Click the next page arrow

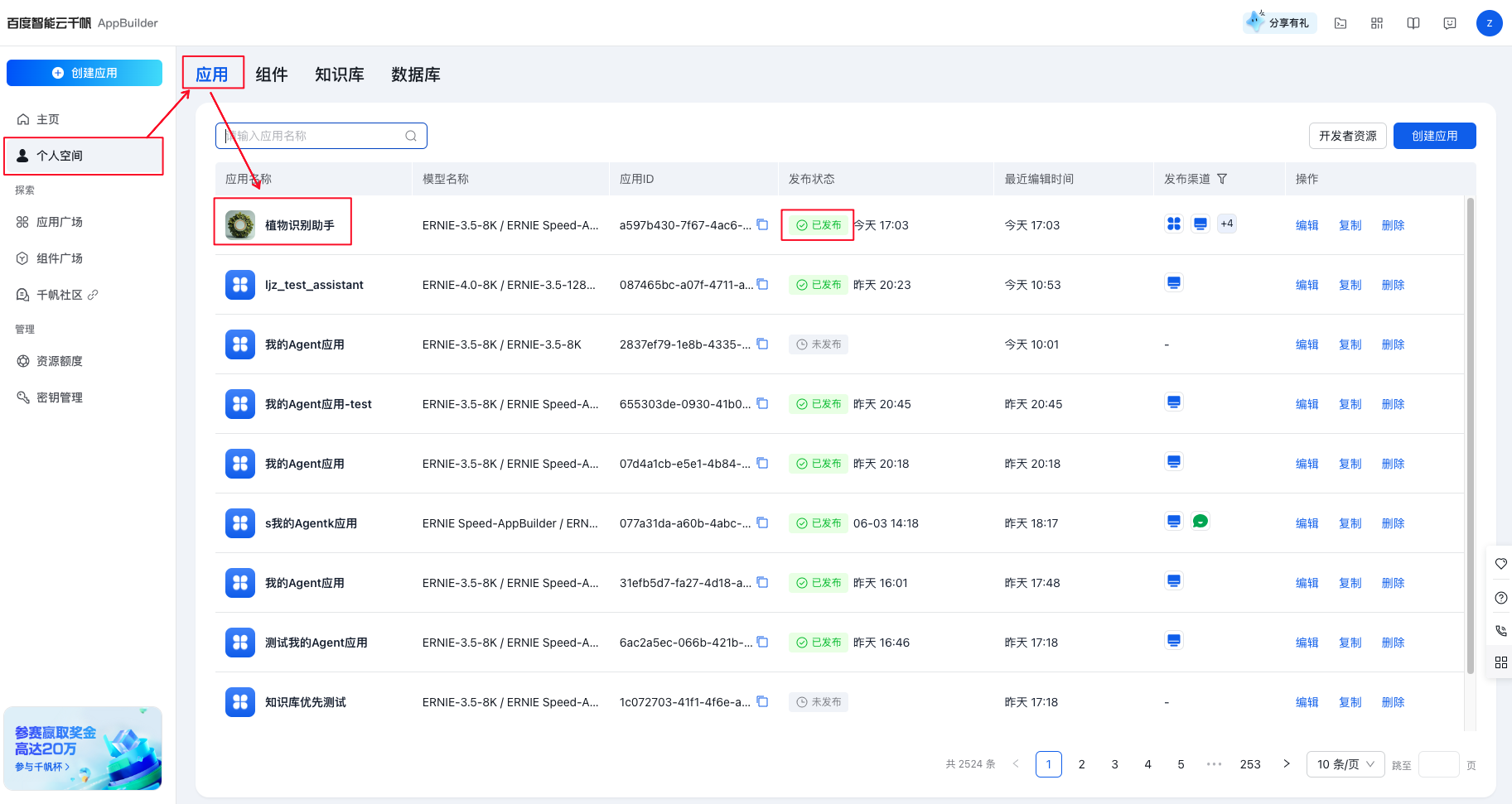tap(1287, 764)
